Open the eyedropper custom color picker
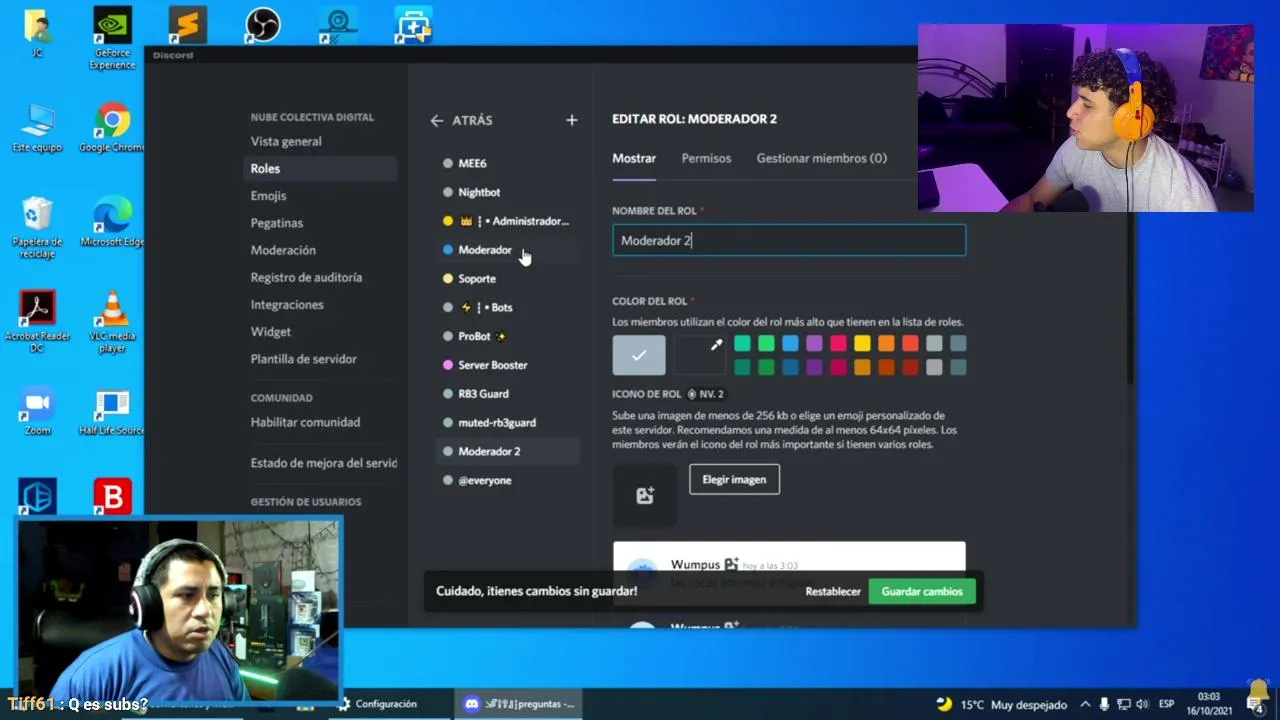Screen dimensions: 1280x720 (698, 355)
